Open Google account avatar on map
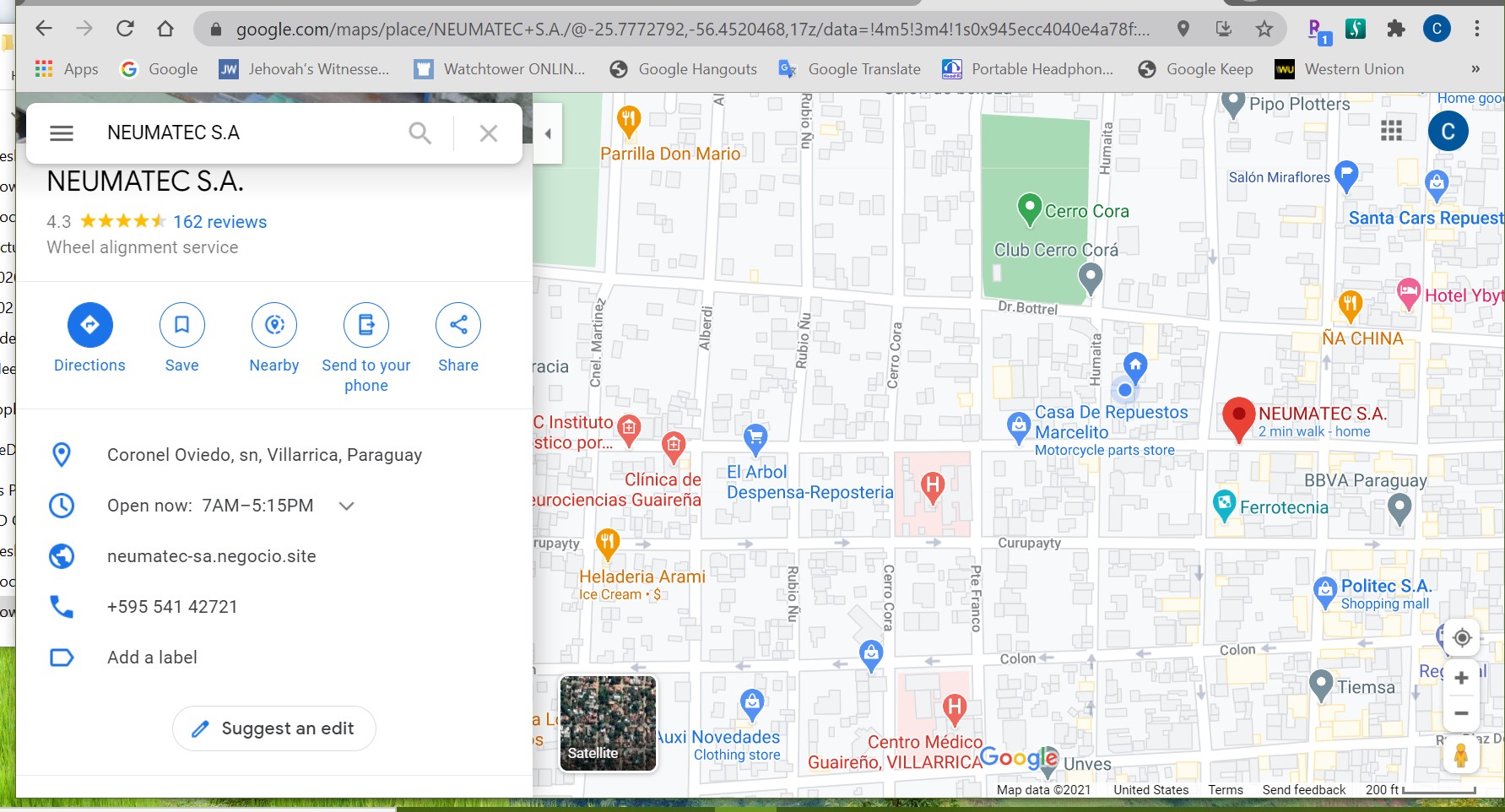Screen dimensions: 1505x812 coord(1448,131)
